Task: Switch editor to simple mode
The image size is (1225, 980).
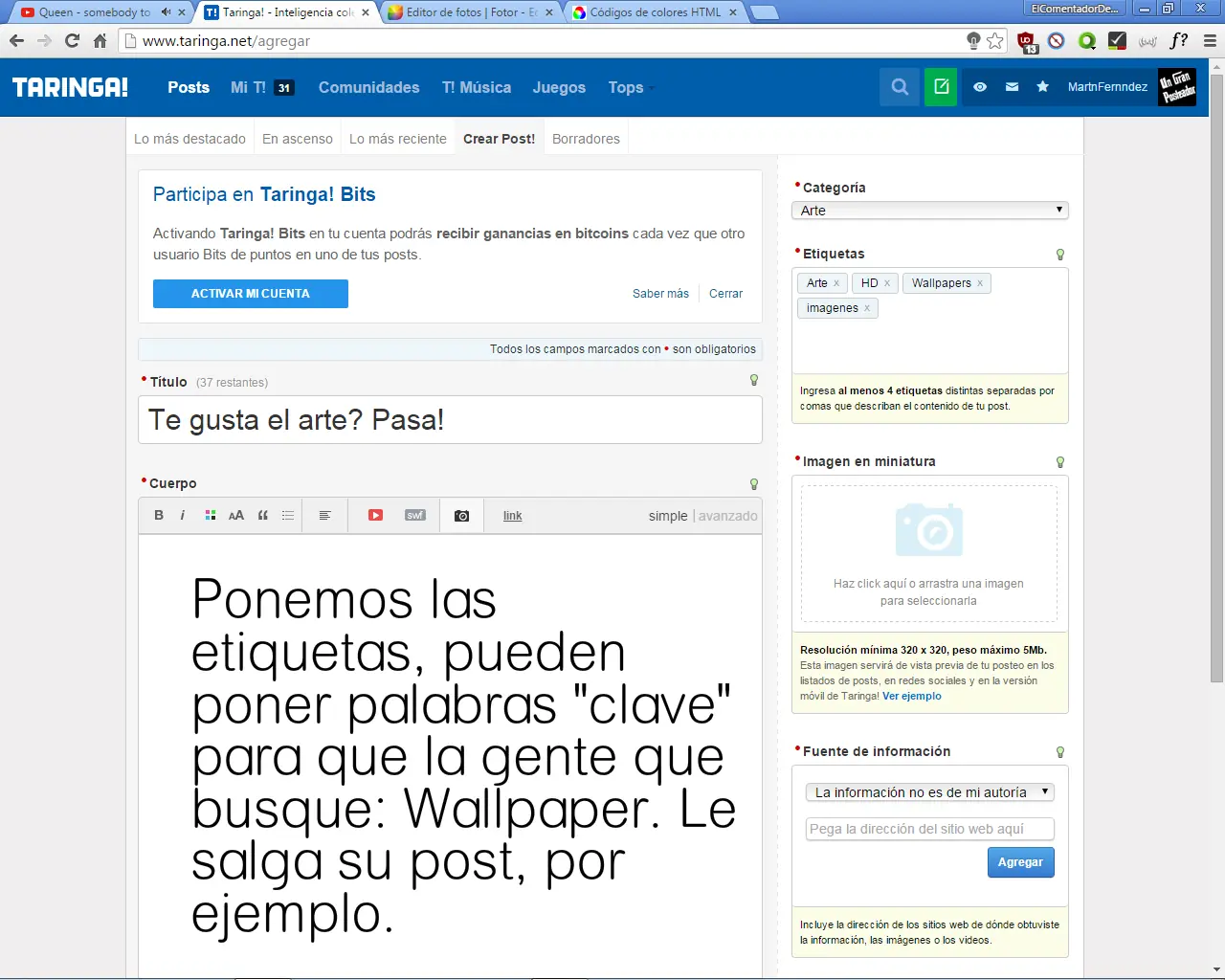Action: (668, 516)
